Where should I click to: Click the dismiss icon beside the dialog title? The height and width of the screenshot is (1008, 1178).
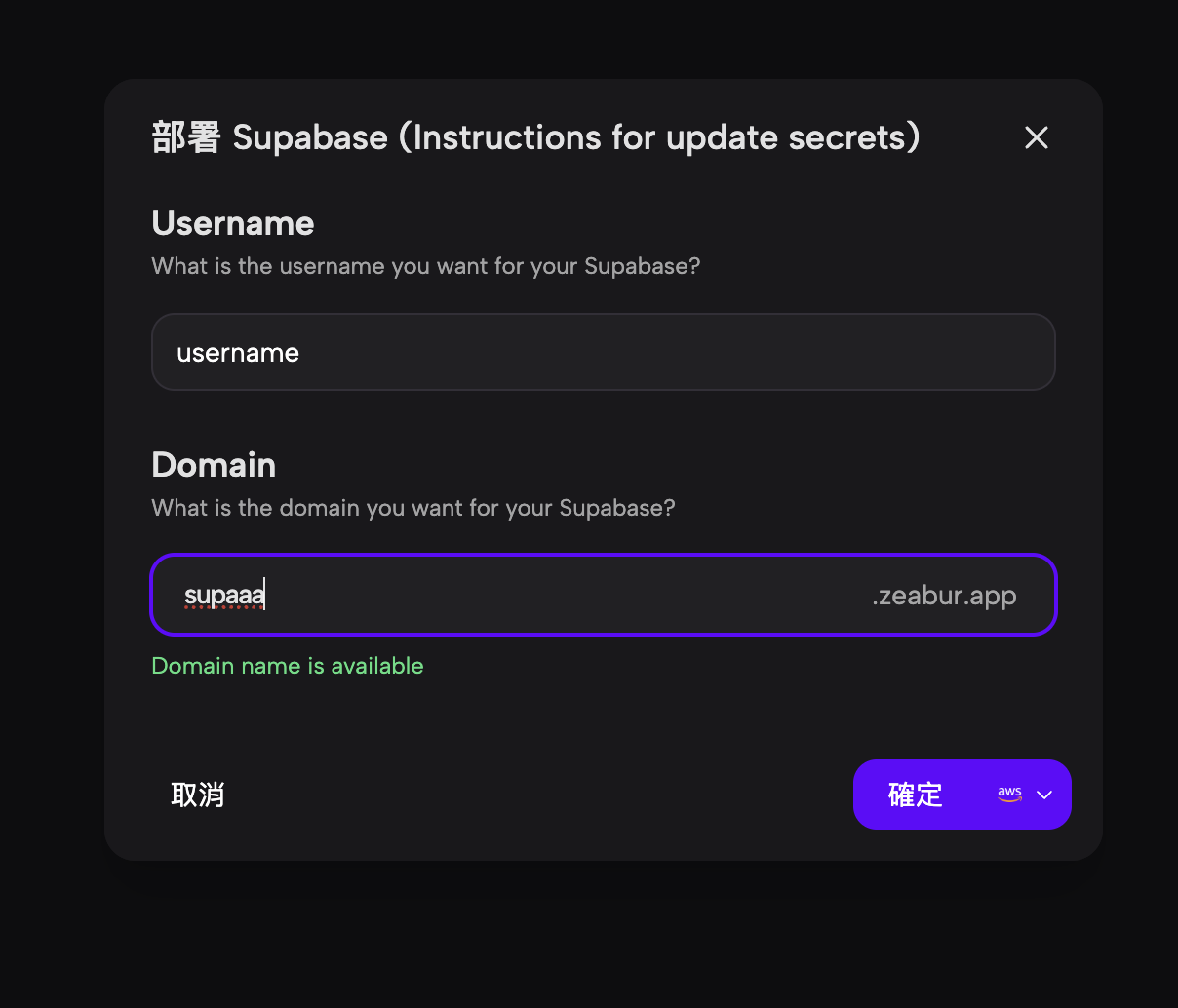[x=1036, y=137]
